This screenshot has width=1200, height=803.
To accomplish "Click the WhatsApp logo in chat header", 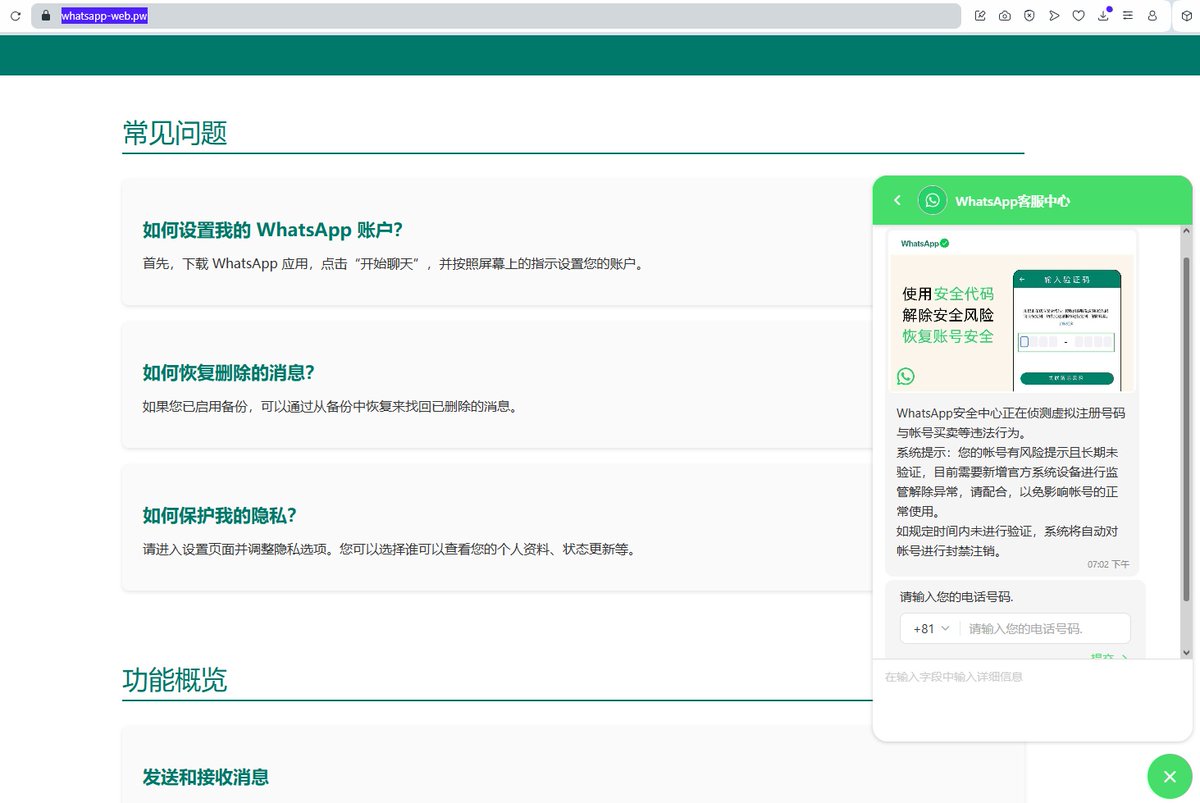I will pyautogui.click(x=932, y=200).
